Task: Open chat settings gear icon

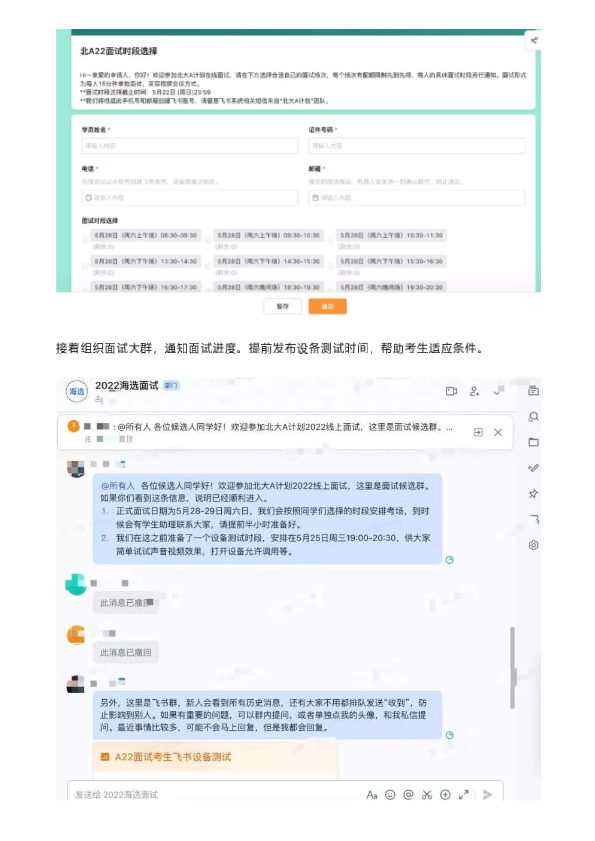Action: [533, 545]
